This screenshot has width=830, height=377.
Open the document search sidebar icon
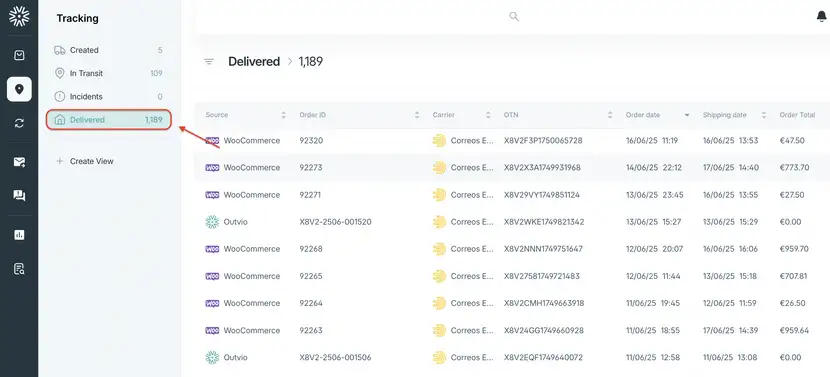click(19, 268)
